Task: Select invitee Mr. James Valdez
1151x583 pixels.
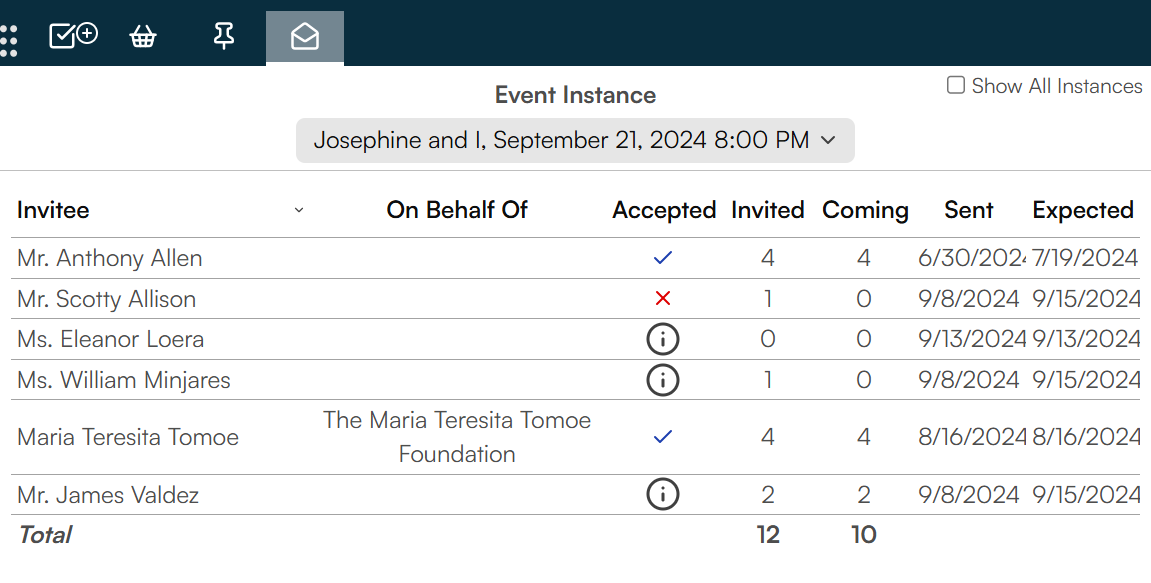Action: [108, 494]
